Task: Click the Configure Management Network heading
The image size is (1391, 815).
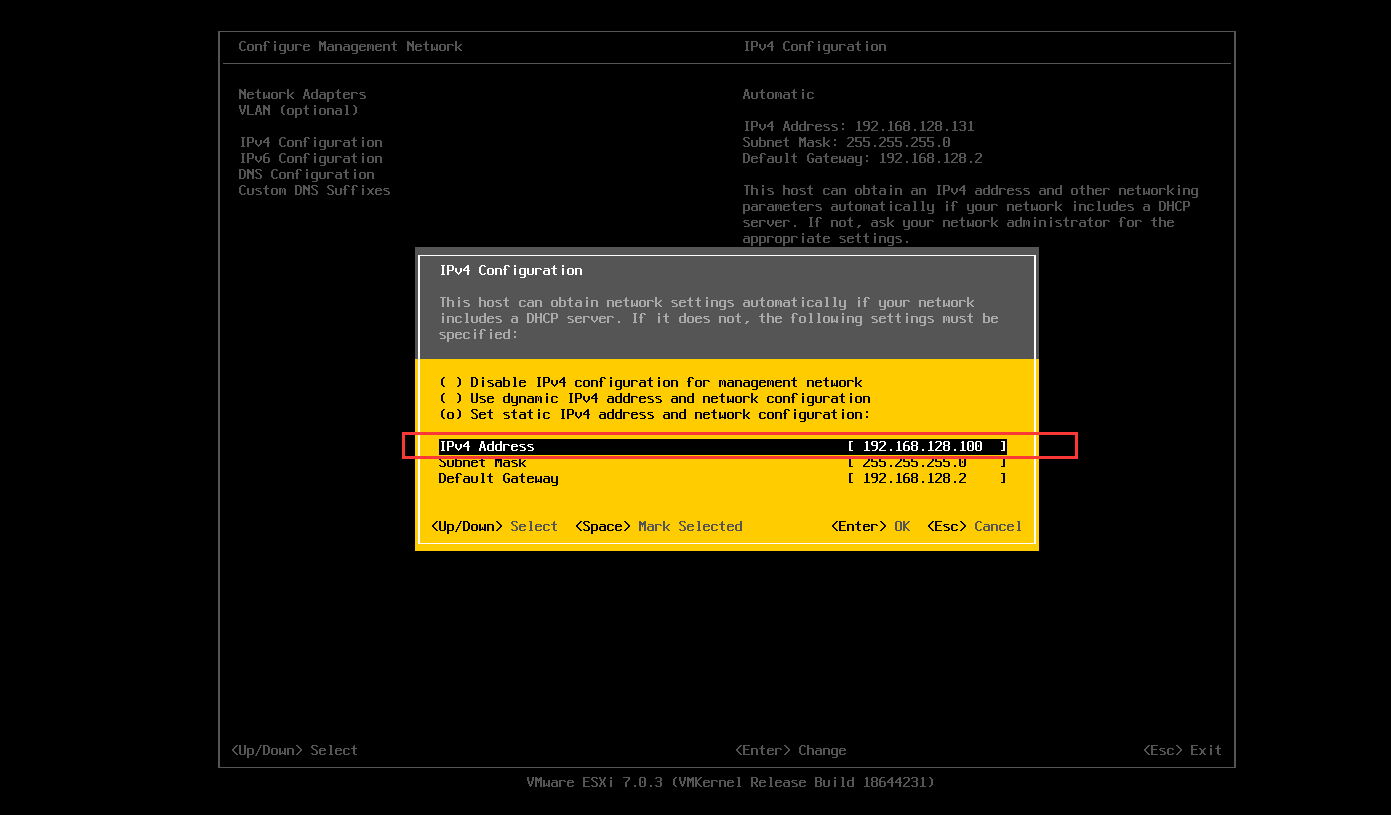Action: [350, 46]
